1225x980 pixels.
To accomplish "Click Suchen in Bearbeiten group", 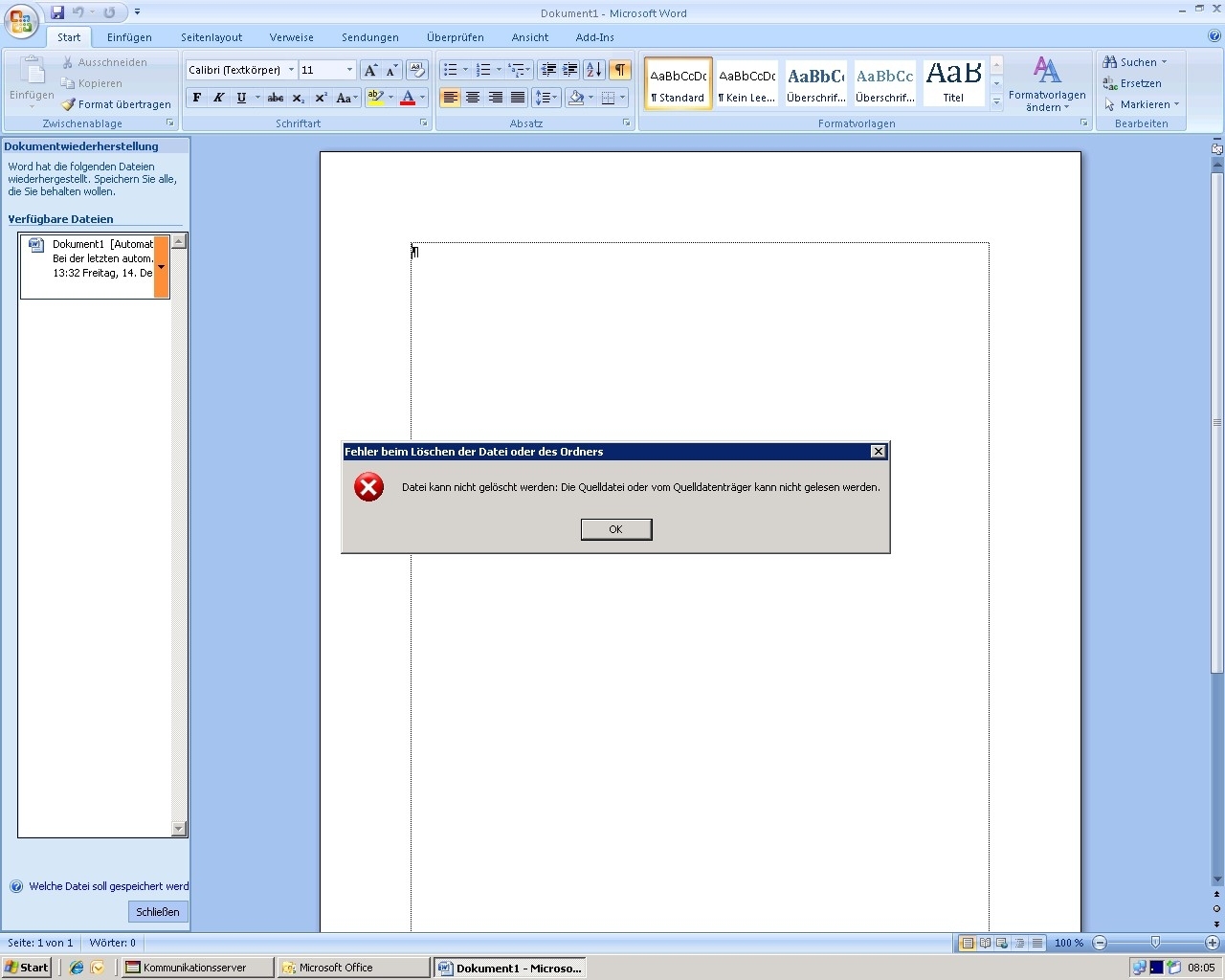I will (x=1135, y=62).
